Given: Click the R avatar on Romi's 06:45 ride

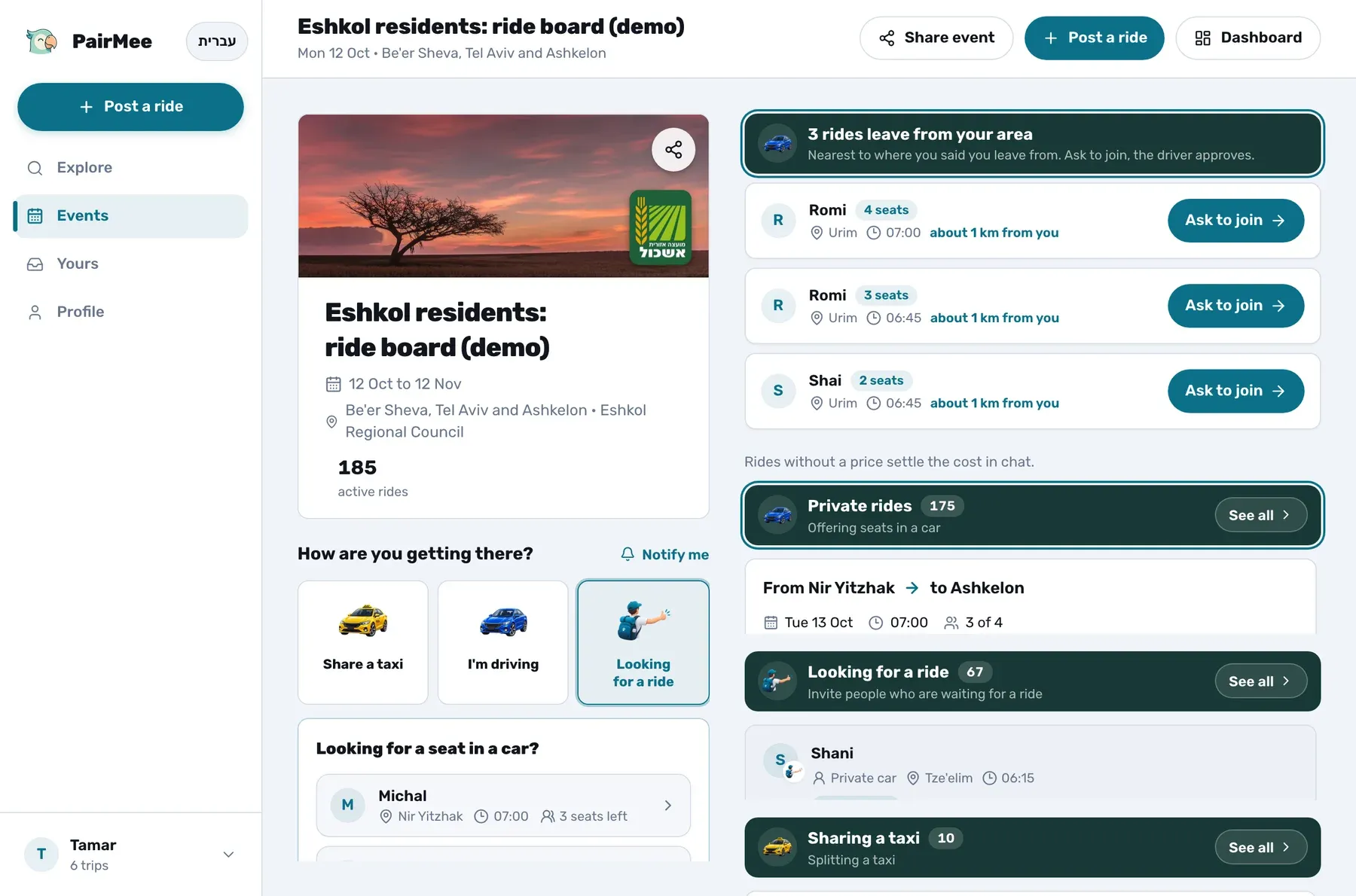Looking at the screenshot, I should [x=778, y=306].
